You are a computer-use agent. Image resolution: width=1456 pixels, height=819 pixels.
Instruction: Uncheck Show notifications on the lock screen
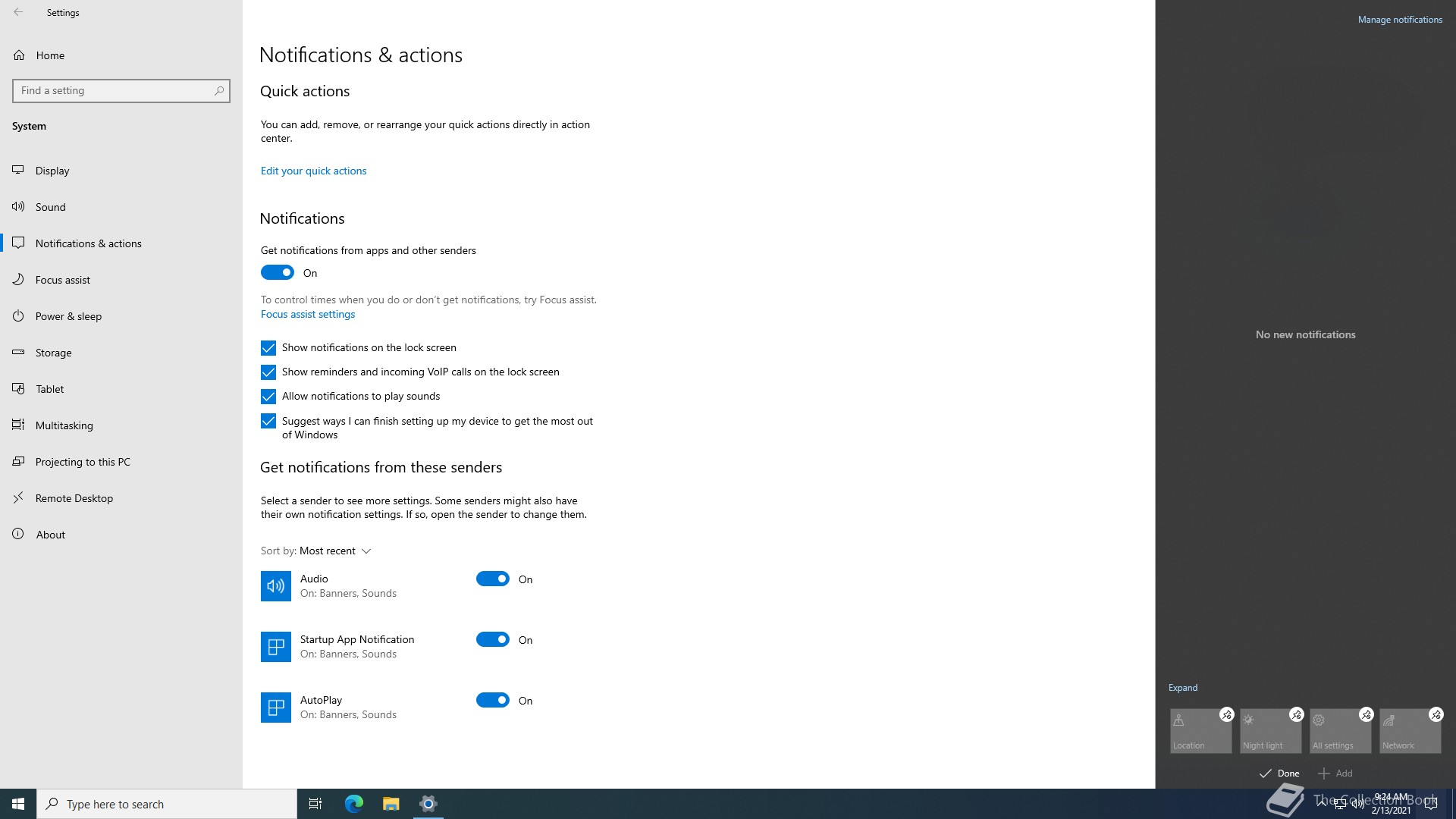[x=268, y=348]
